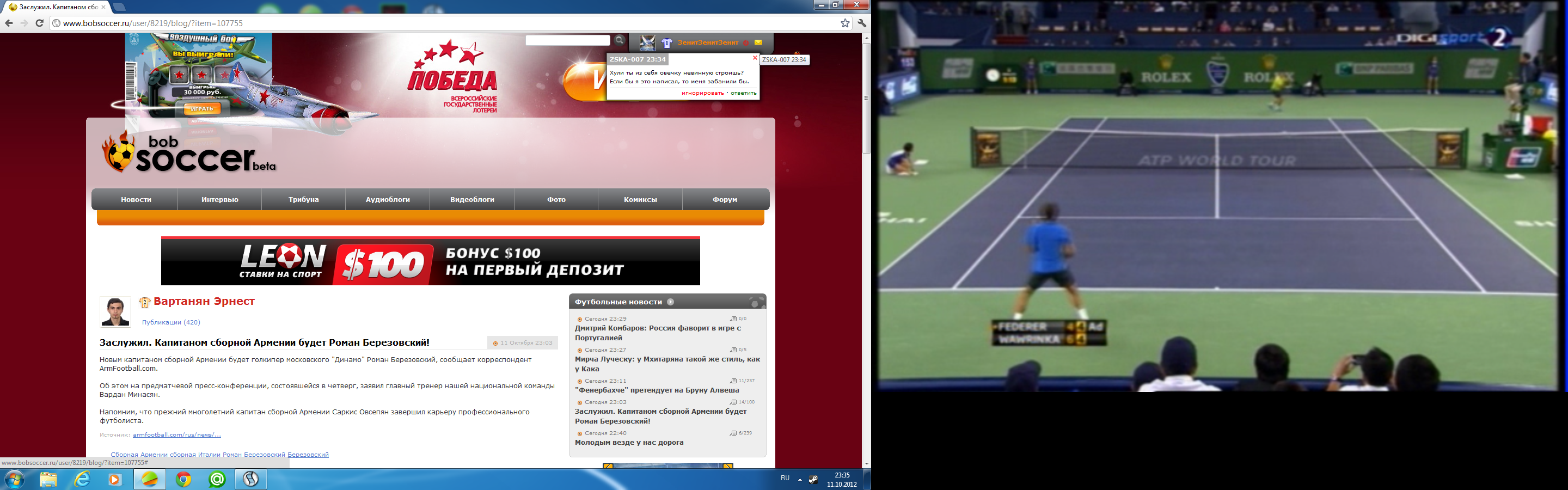Open news 'Молодым везде у нас дорога'
This screenshot has width=1568, height=490.
[629, 443]
